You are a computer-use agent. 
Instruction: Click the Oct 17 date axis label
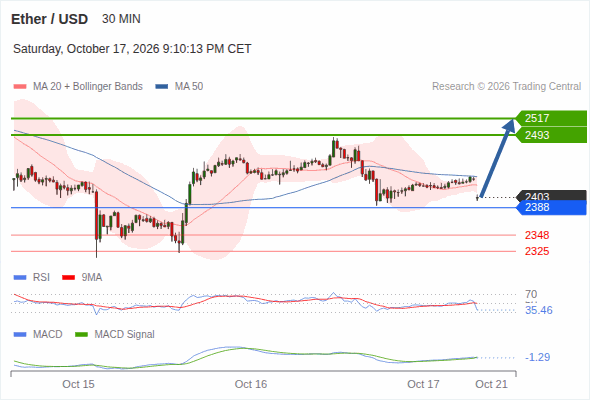pos(423,384)
